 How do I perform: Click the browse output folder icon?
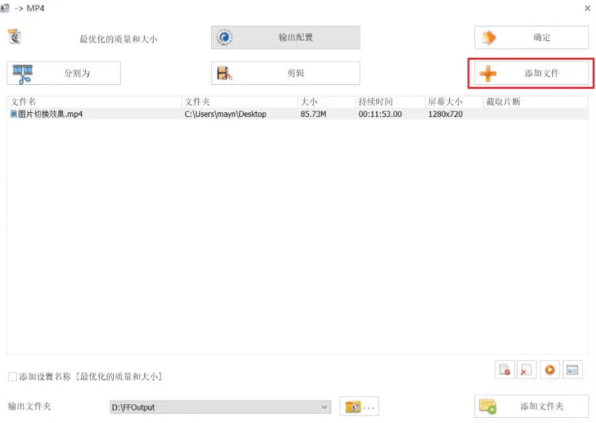(359, 407)
